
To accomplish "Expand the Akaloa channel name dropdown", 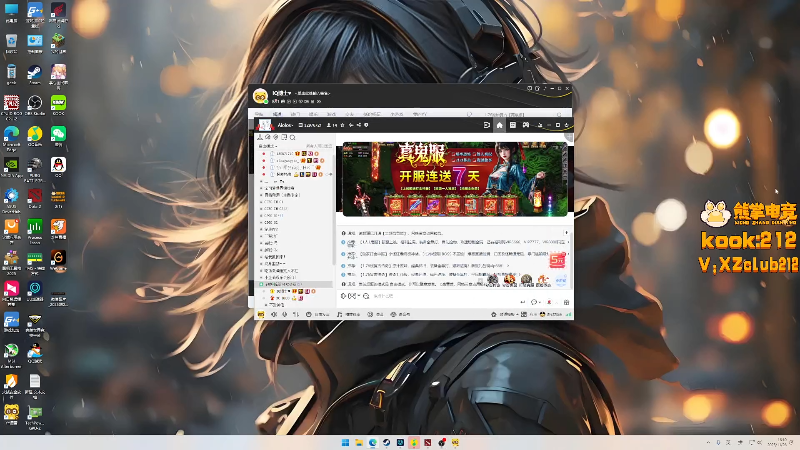I will click(x=285, y=125).
